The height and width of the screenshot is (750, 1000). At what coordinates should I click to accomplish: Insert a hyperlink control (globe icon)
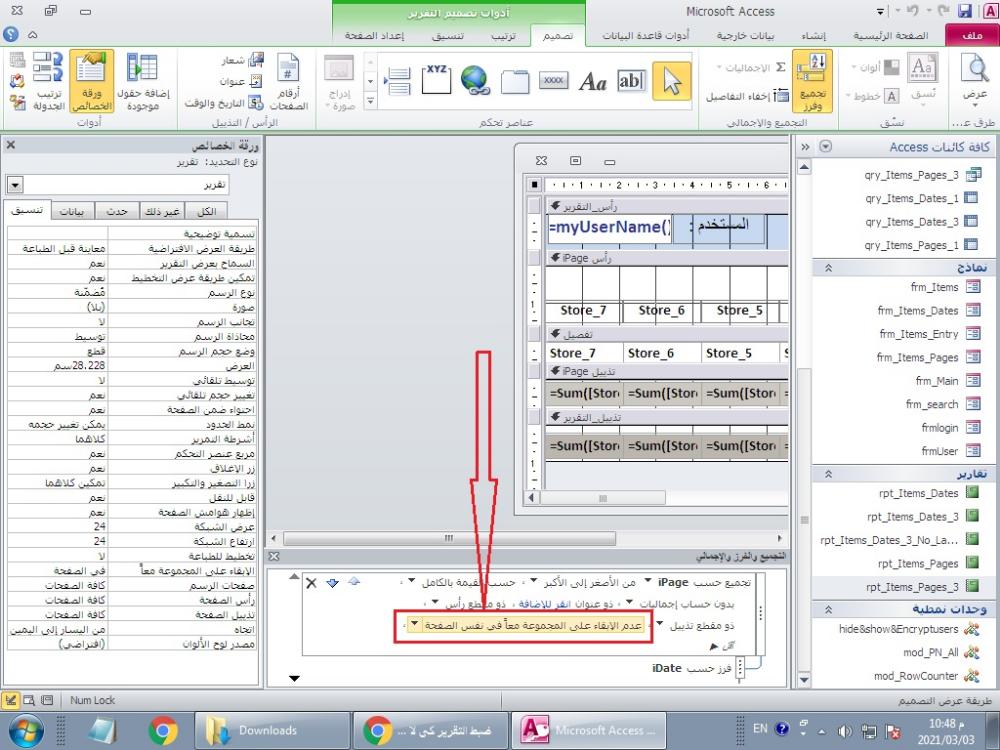click(x=474, y=80)
